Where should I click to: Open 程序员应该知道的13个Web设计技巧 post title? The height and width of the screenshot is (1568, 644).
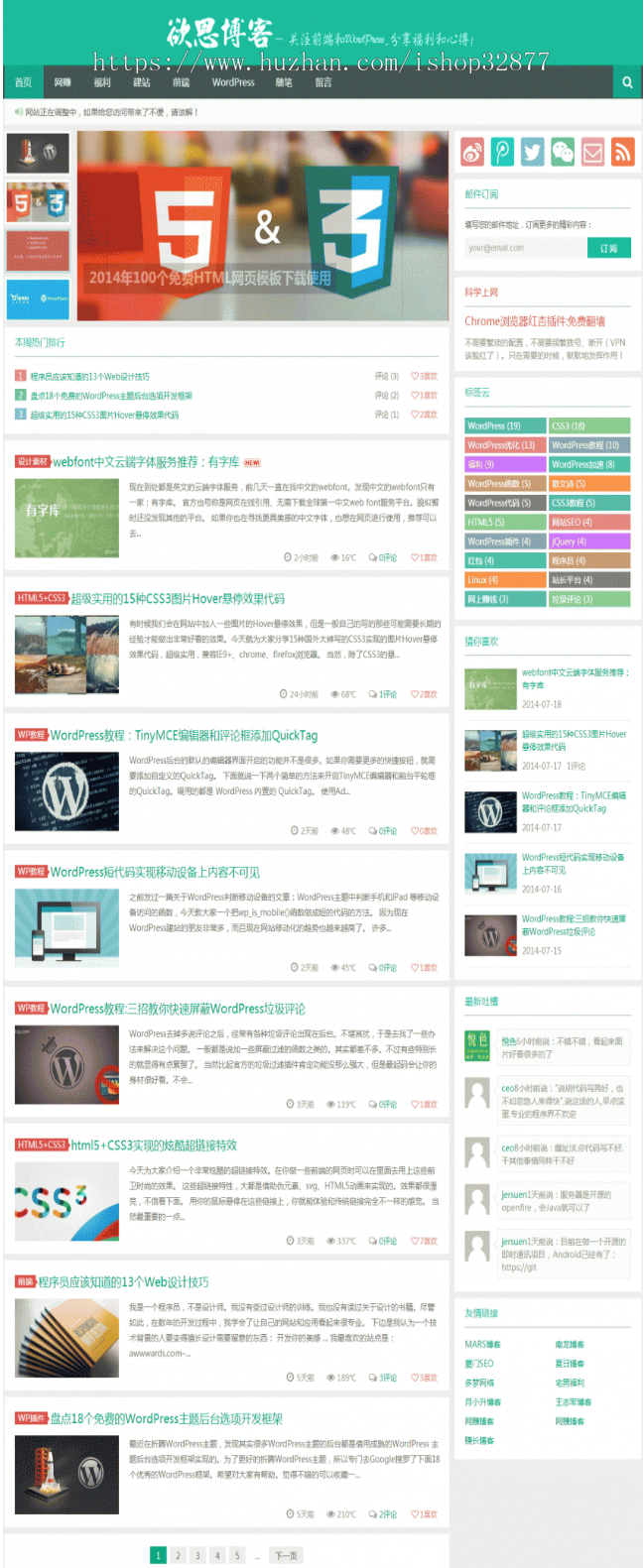[x=124, y=1282]
